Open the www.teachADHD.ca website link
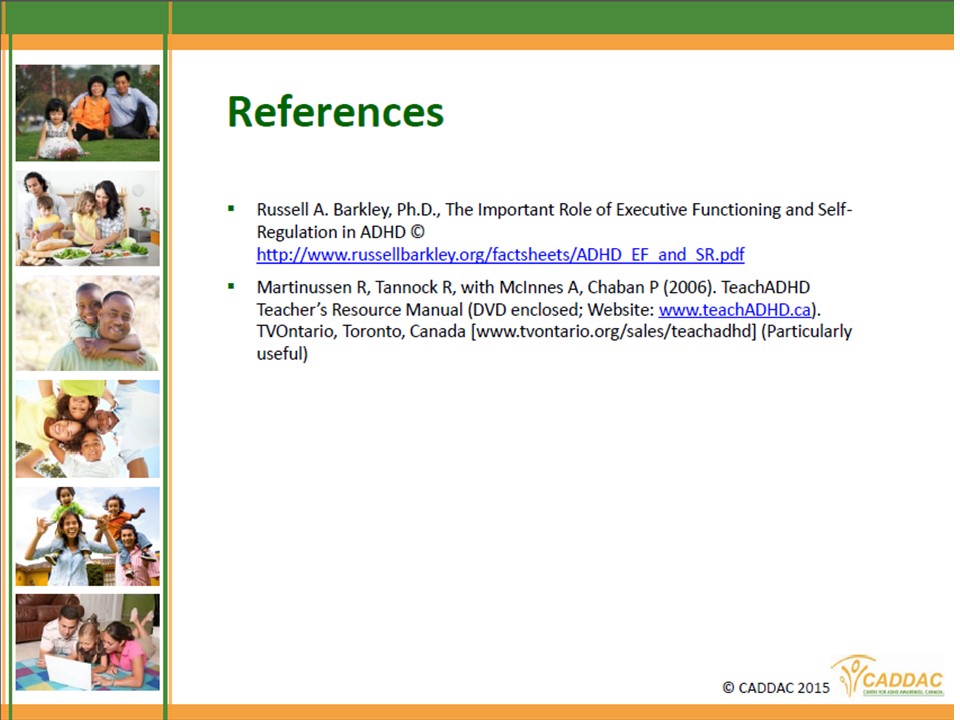 735,310
